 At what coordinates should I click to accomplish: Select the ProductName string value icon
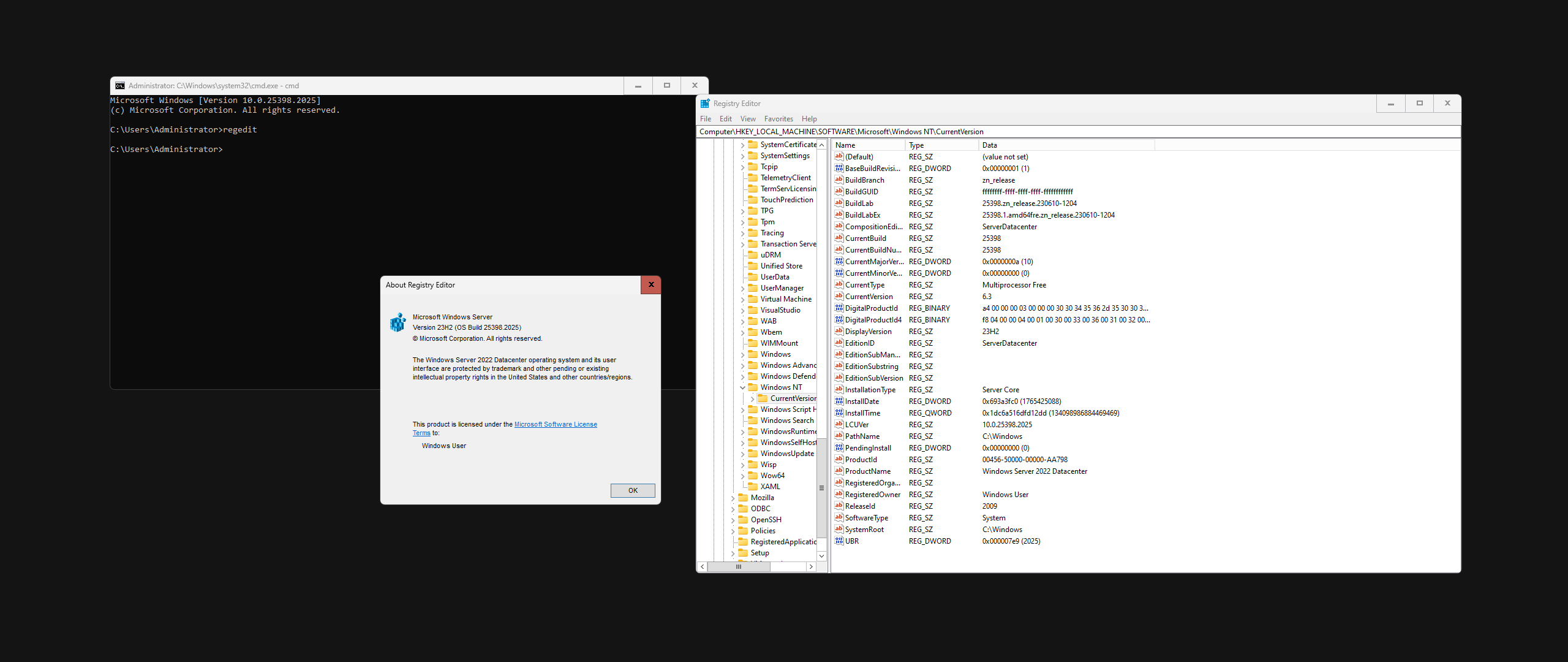pos(839,471)
